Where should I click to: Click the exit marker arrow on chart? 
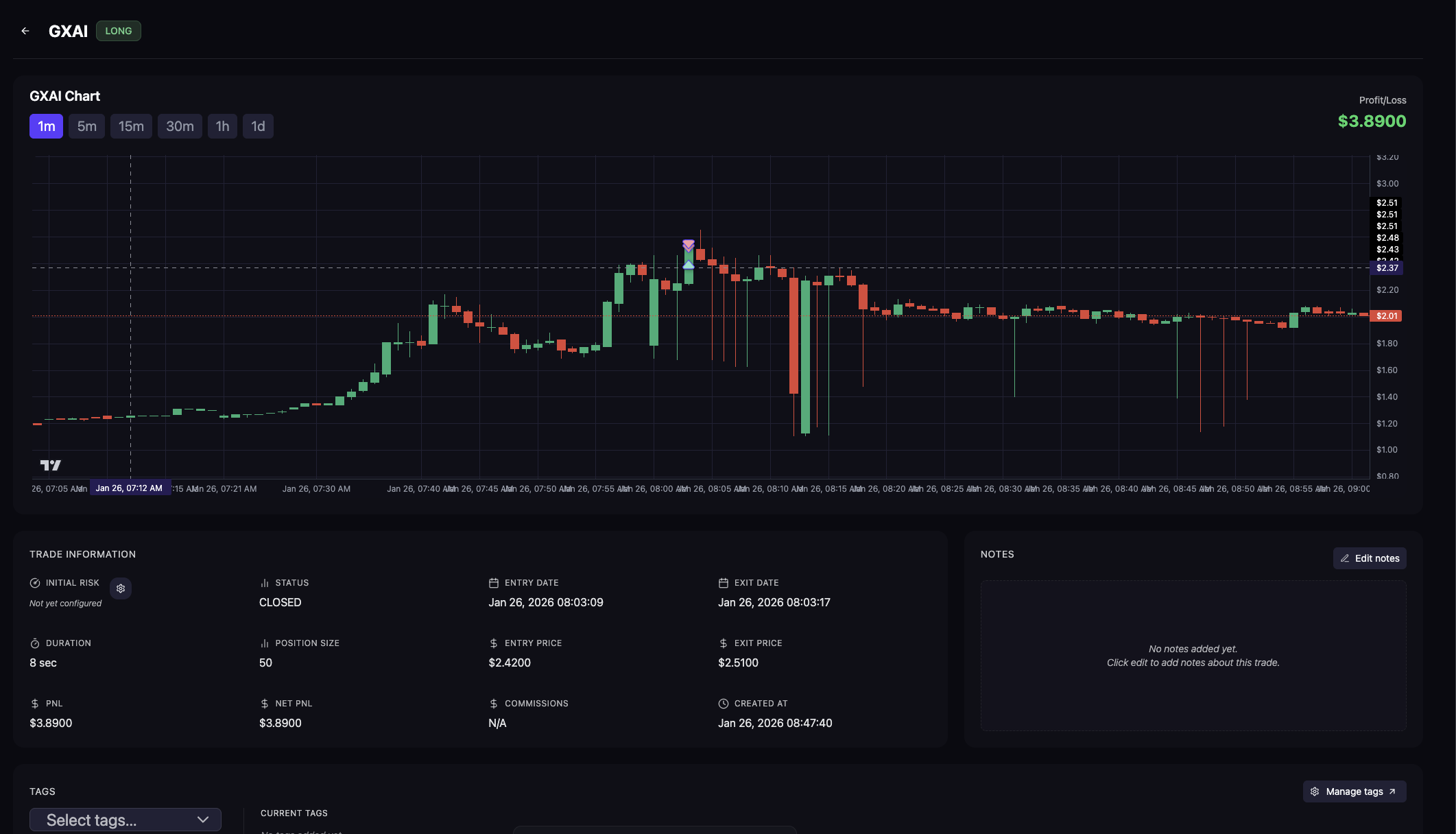(x=689, y=244)
